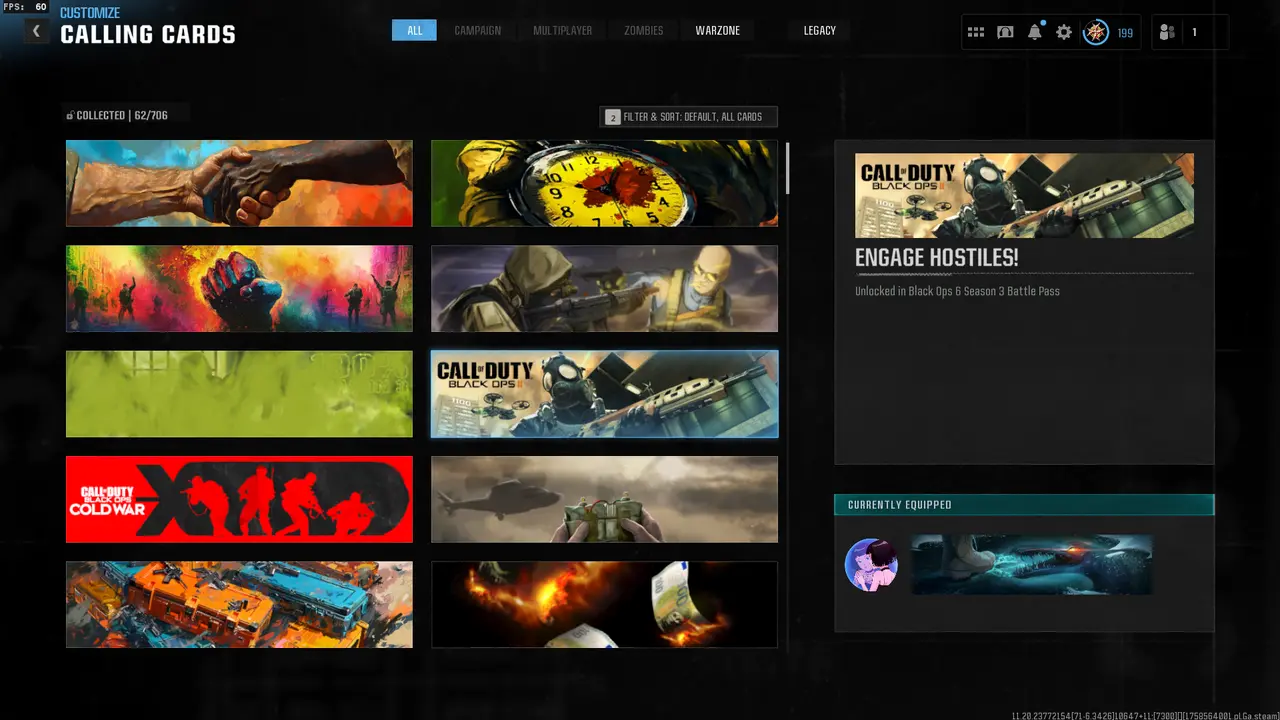The height and width of the screenshot is (720, 1280).
Task: Open the grid menu icon in top bar
Action: click(x=976, y=32)
